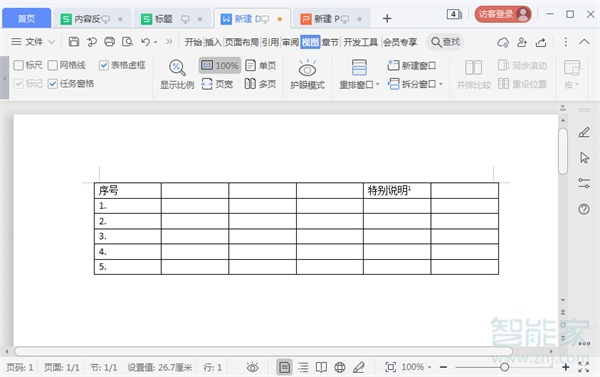Collapse the ribbon with the up chevron

[x=584, y=42]
